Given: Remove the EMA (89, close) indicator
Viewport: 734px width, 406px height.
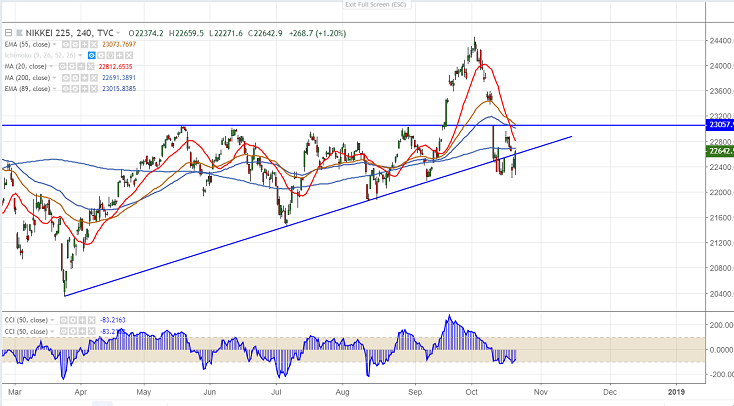Looking at the screenshot, I should (x=94, y=89).
